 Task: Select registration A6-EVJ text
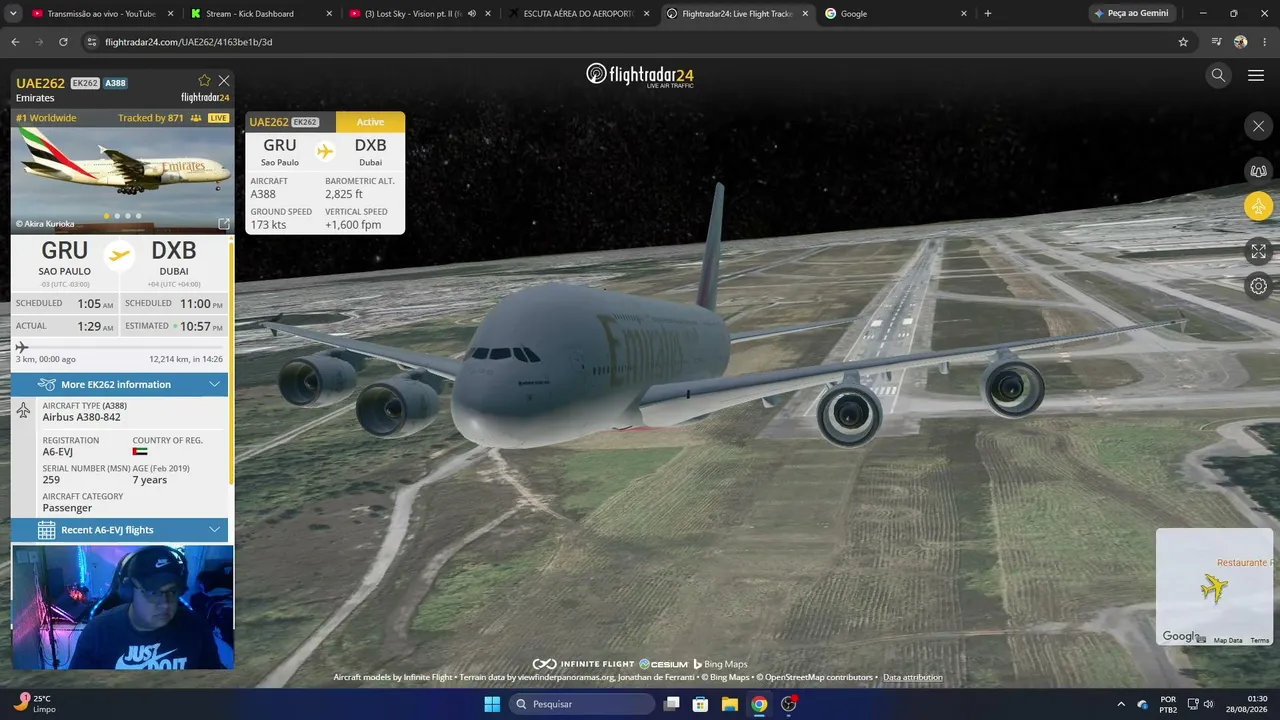click(x=58, y=452)
